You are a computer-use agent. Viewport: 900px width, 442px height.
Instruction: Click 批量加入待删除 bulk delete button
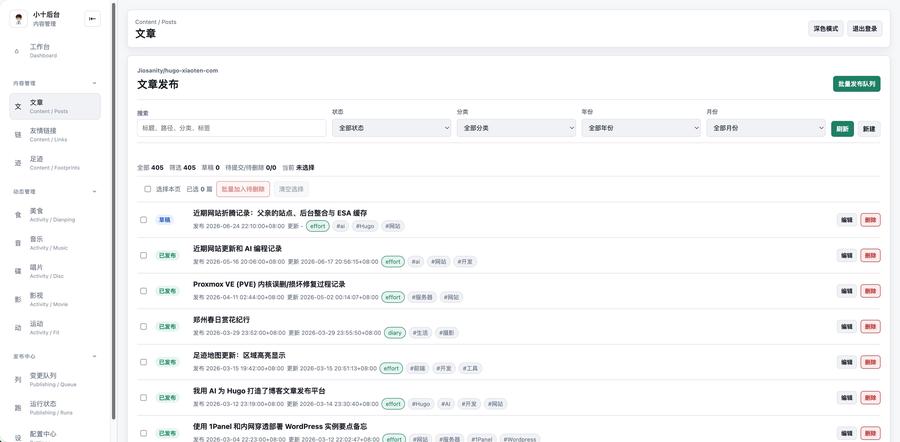[x=243, y=189]
